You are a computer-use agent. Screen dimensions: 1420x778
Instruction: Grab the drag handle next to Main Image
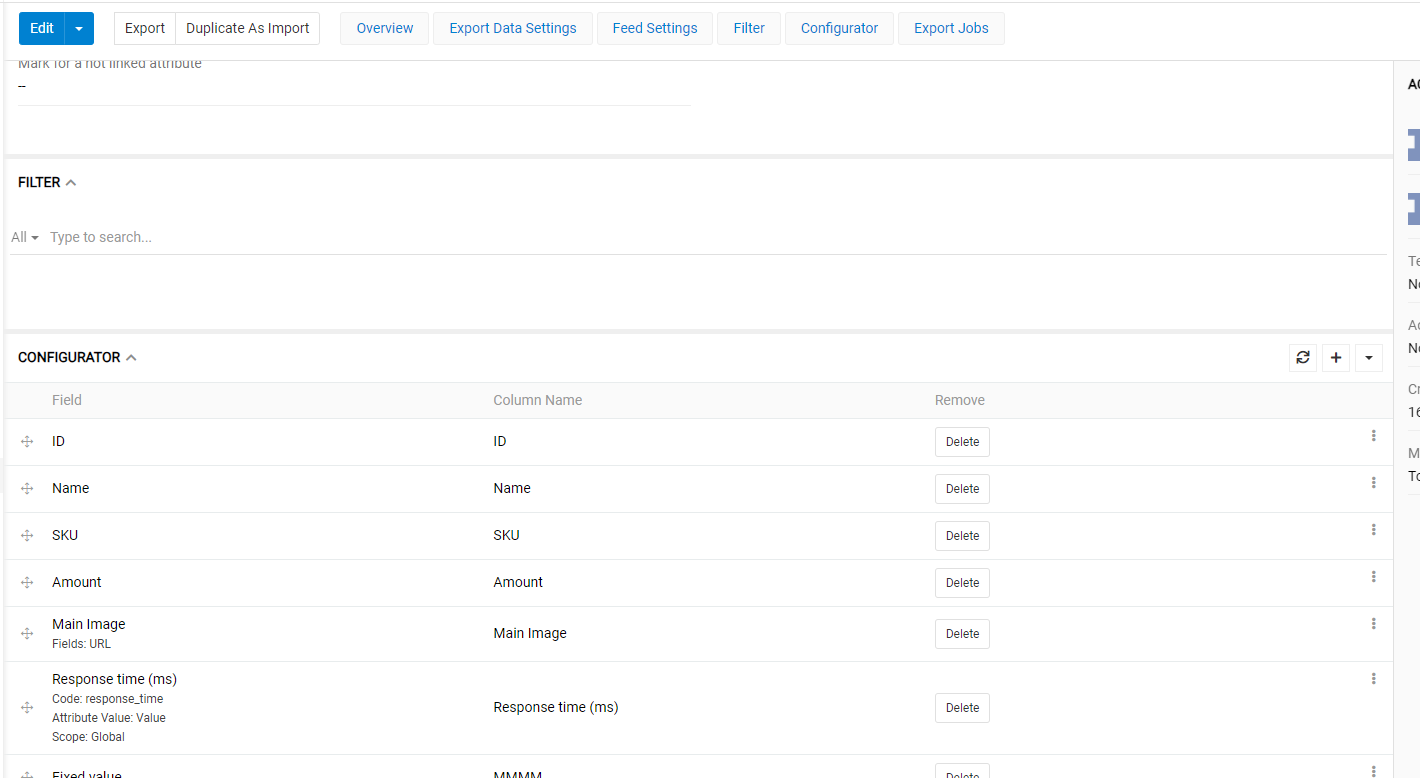click(27, 633)
